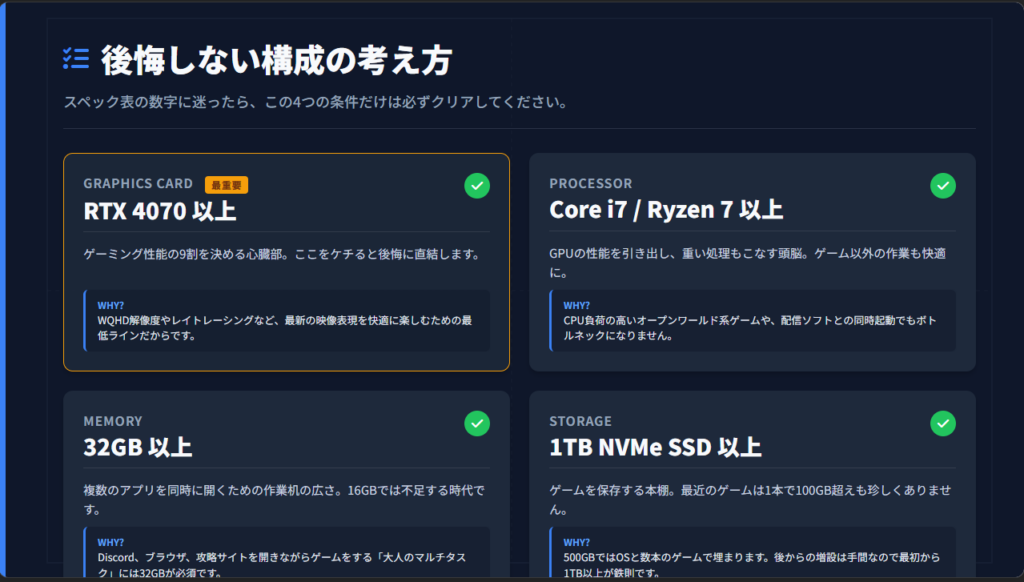Viewport: 1024px width, 582px height.
Task: Click the PROCESSOR category label
Action: coord(591,184)
